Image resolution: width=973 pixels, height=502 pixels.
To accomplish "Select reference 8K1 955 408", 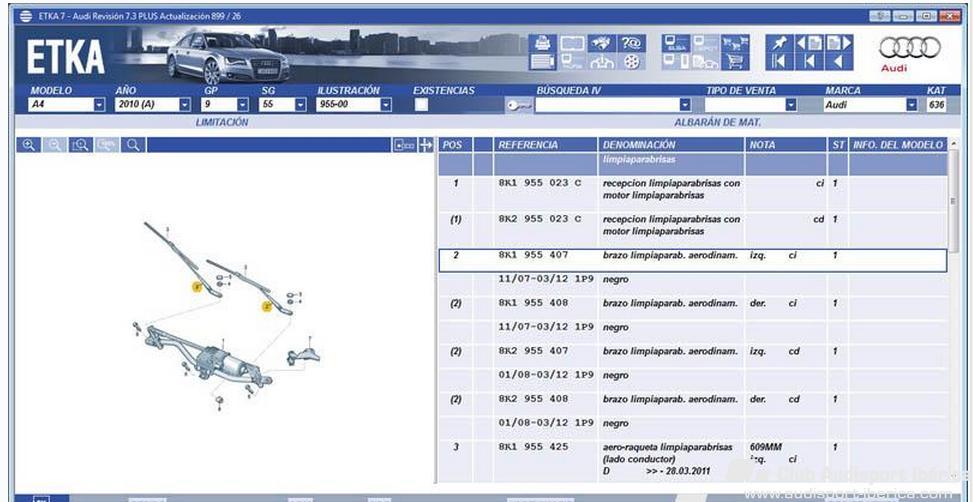I will 533,303.
